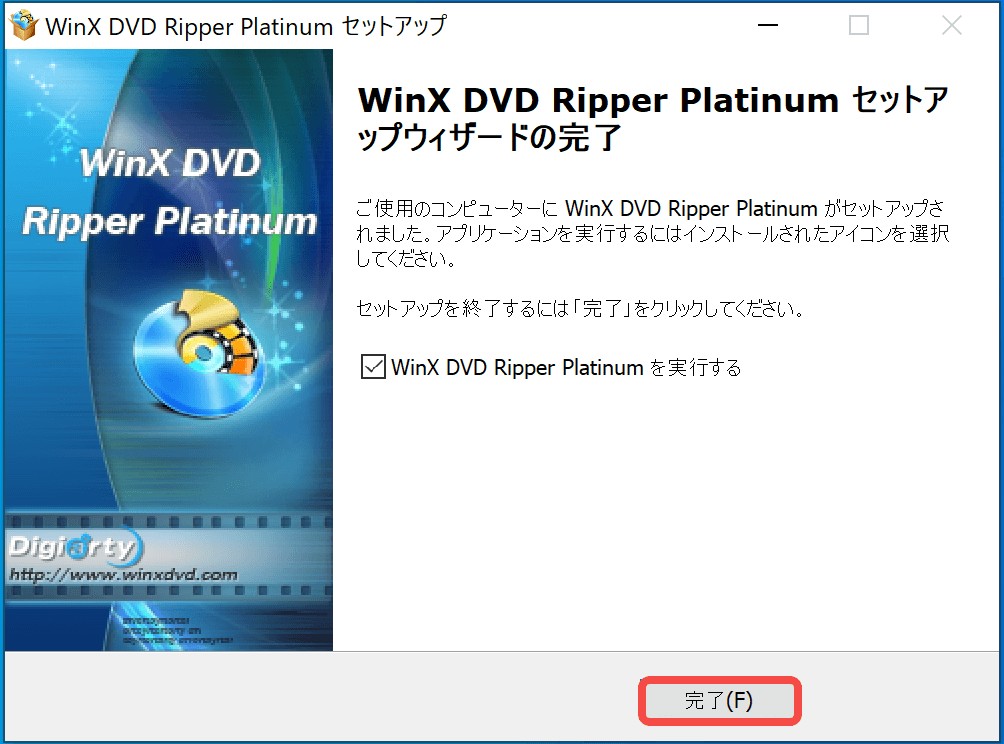Click the セットアップウィザードの完了 heading
This screenshot has height=744, width=1004.
pos(653,118)
